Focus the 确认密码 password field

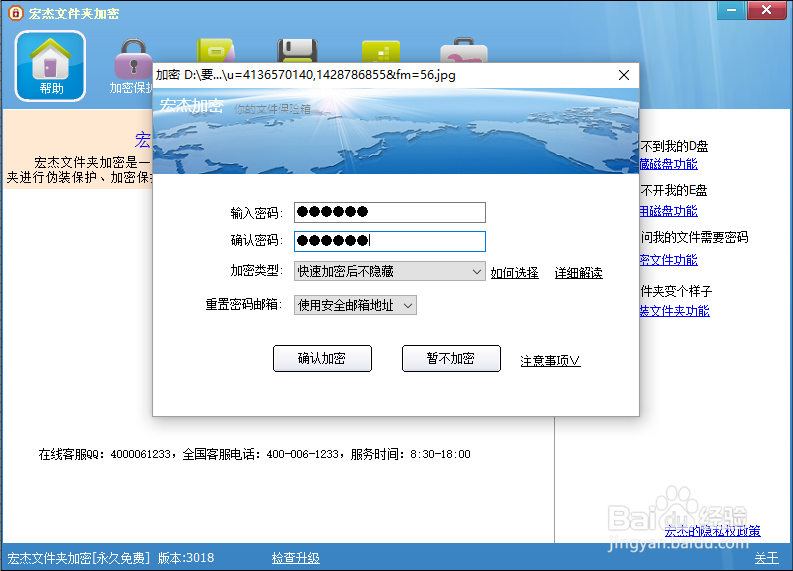click(389, 241)
